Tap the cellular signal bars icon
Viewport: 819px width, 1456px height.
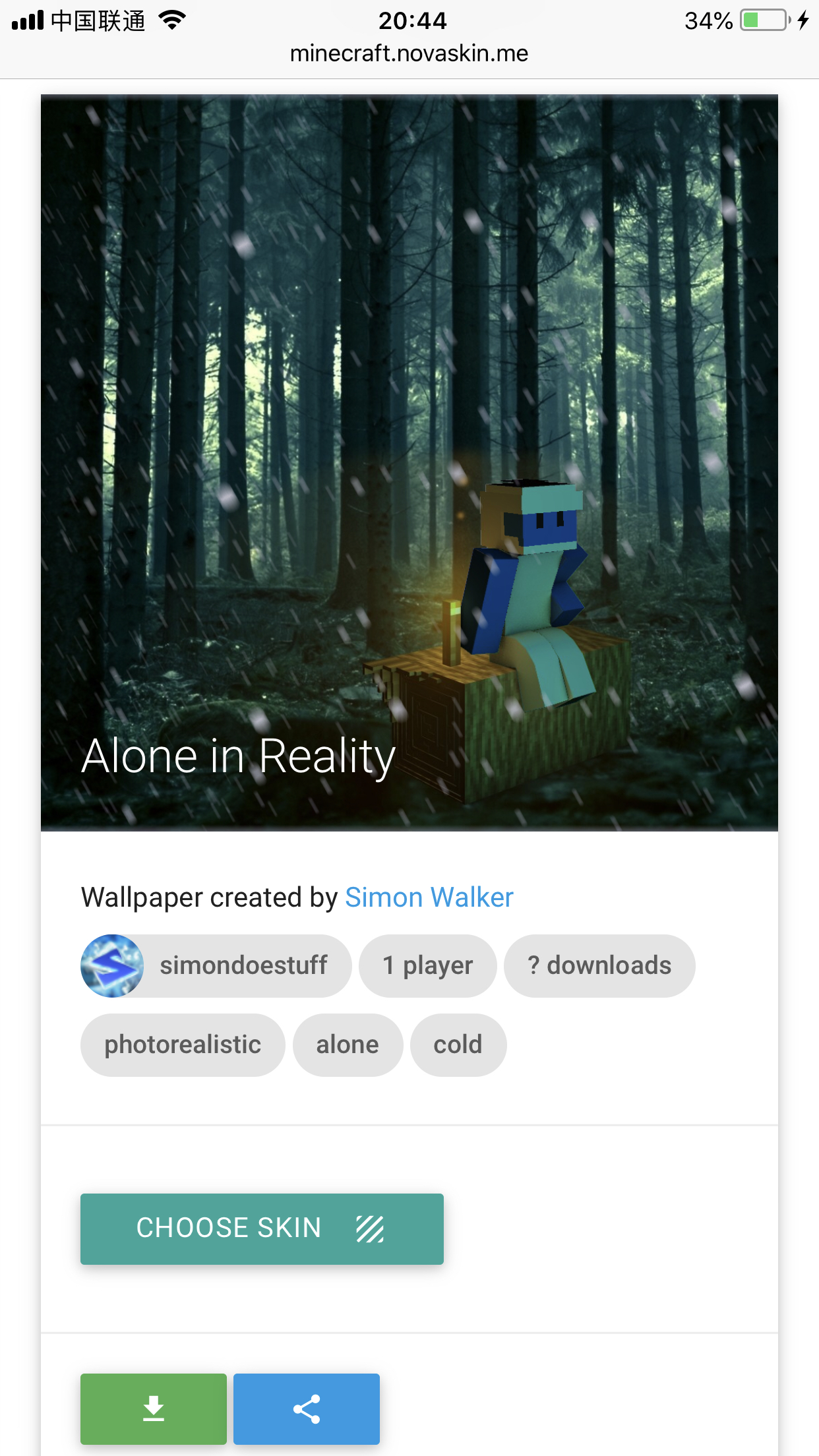coord(28,20)
